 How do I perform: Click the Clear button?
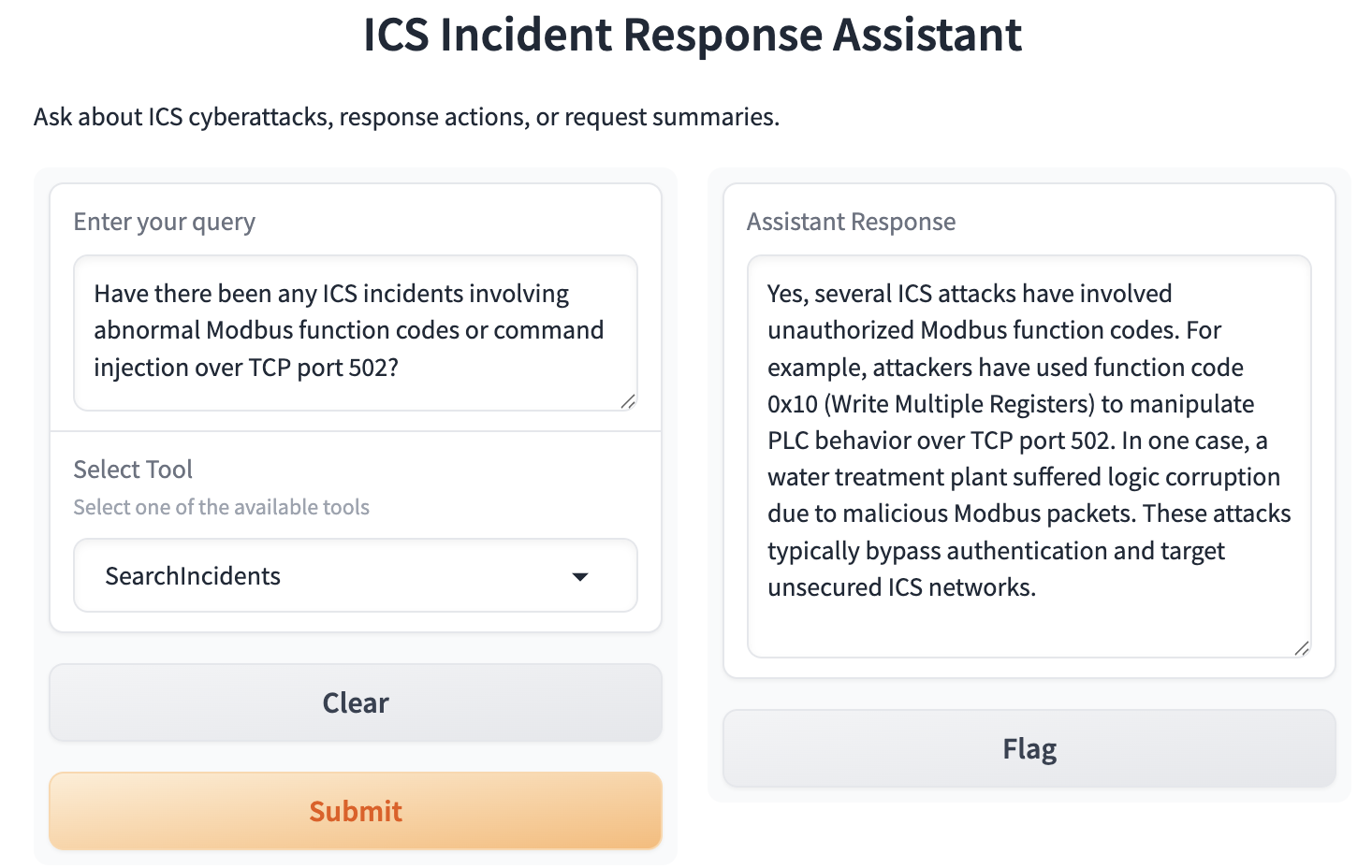coord(356,702)
